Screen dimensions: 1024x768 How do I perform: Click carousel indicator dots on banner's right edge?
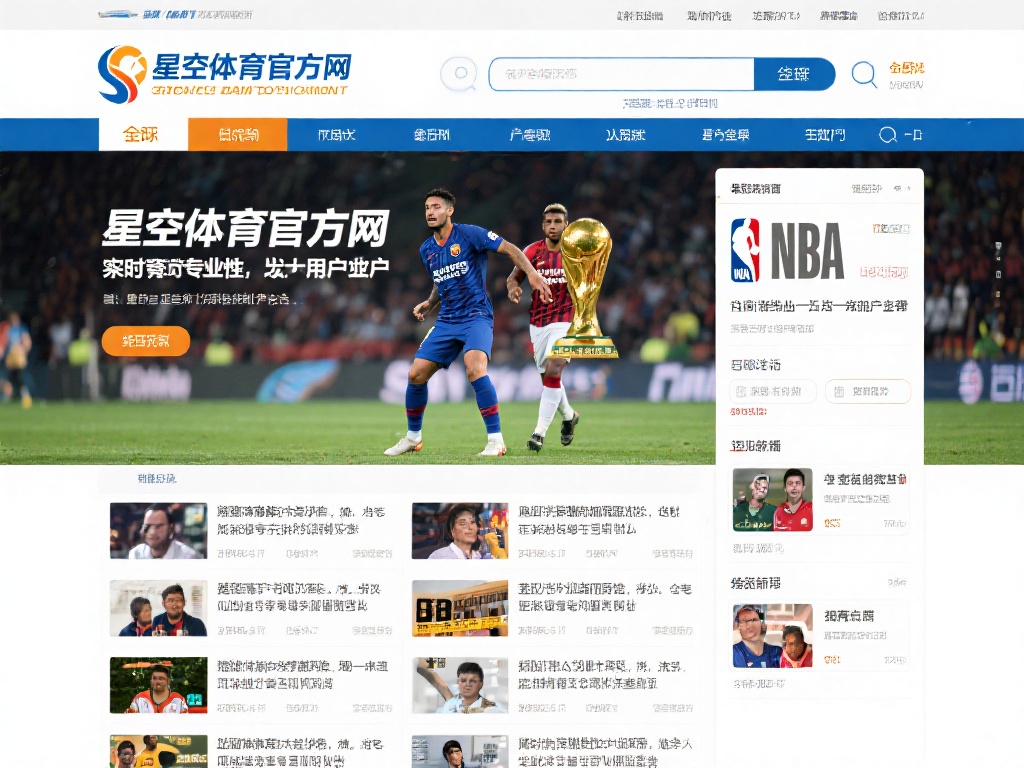tap(997, 260)
